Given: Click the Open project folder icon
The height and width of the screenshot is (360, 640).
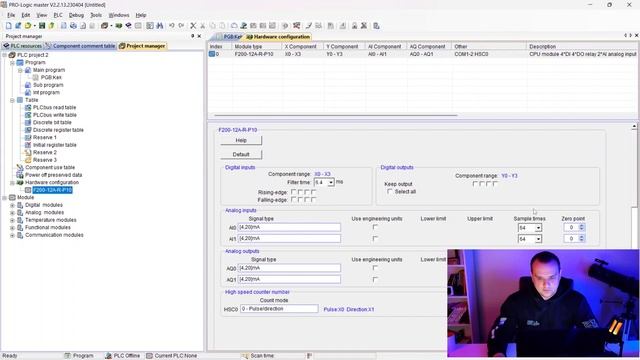Looking at the screenshot, I should (x=28, y=26).
